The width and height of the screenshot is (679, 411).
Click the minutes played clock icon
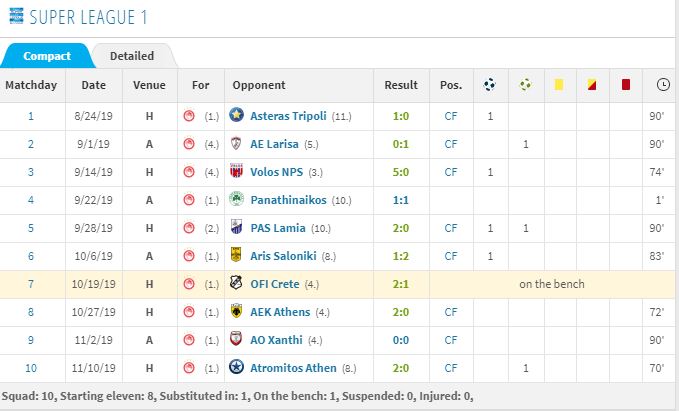pyautogui.click(x=663, y=84)
